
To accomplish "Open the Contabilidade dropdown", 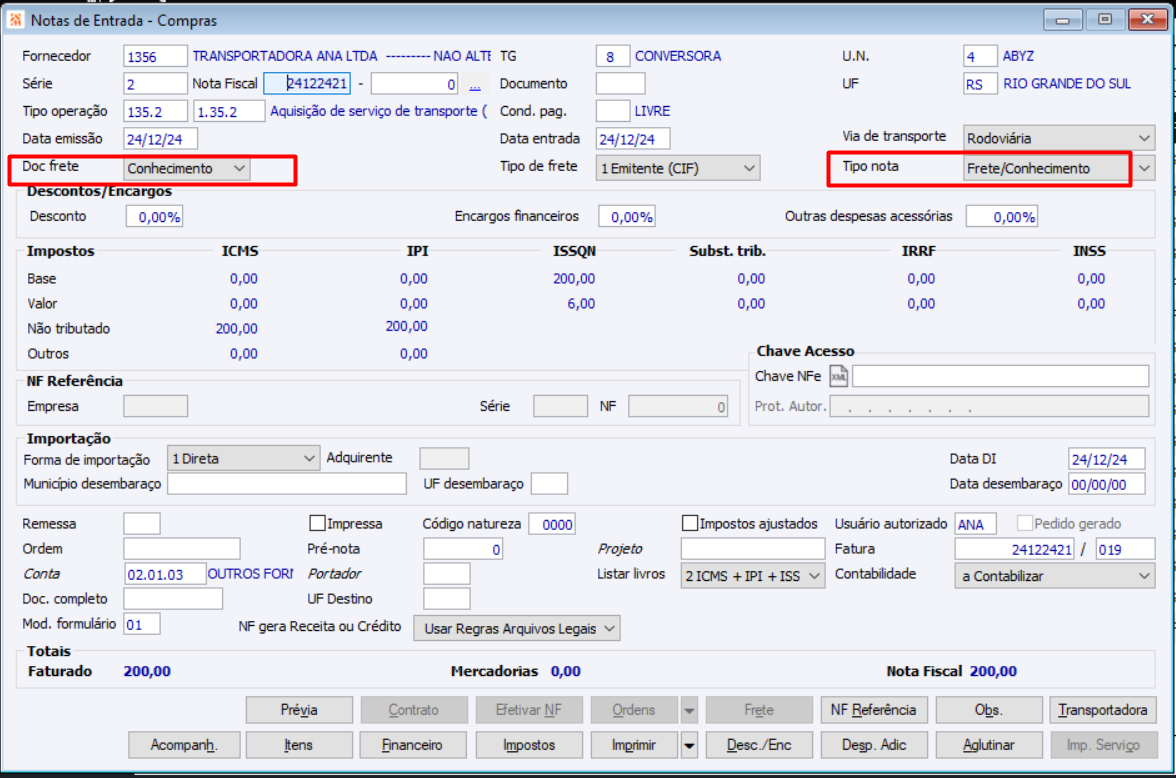I will pos(1144,576).
